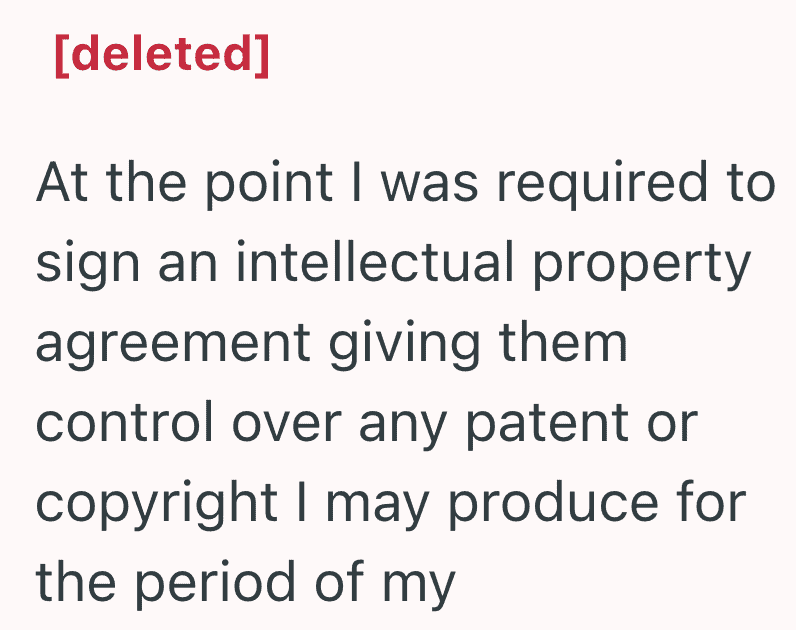This screenshot has height=630, width=796.
Task: Click the word 'them' ending the third line
Action: coord(563,342)
